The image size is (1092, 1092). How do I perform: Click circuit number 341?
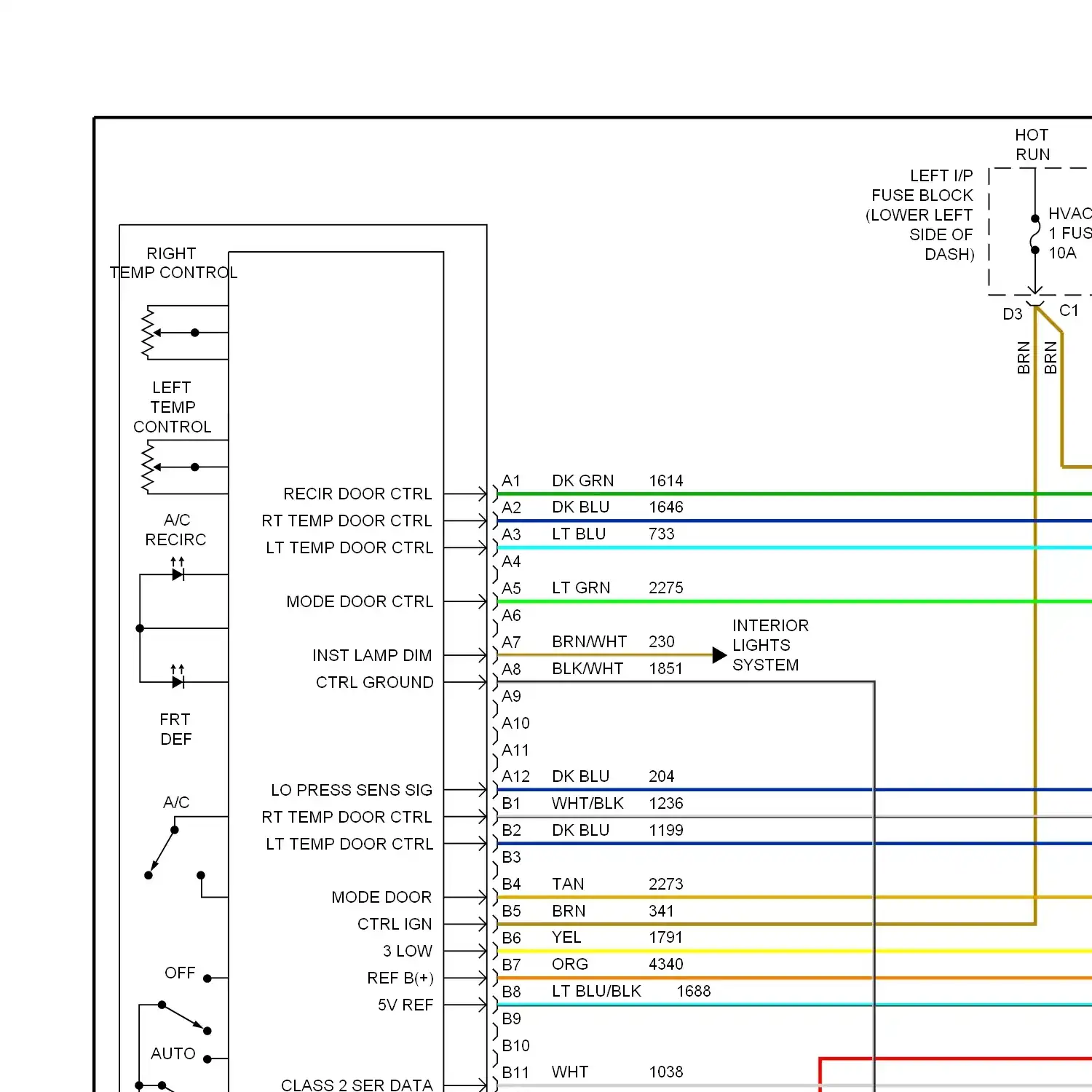pos(662,911)
